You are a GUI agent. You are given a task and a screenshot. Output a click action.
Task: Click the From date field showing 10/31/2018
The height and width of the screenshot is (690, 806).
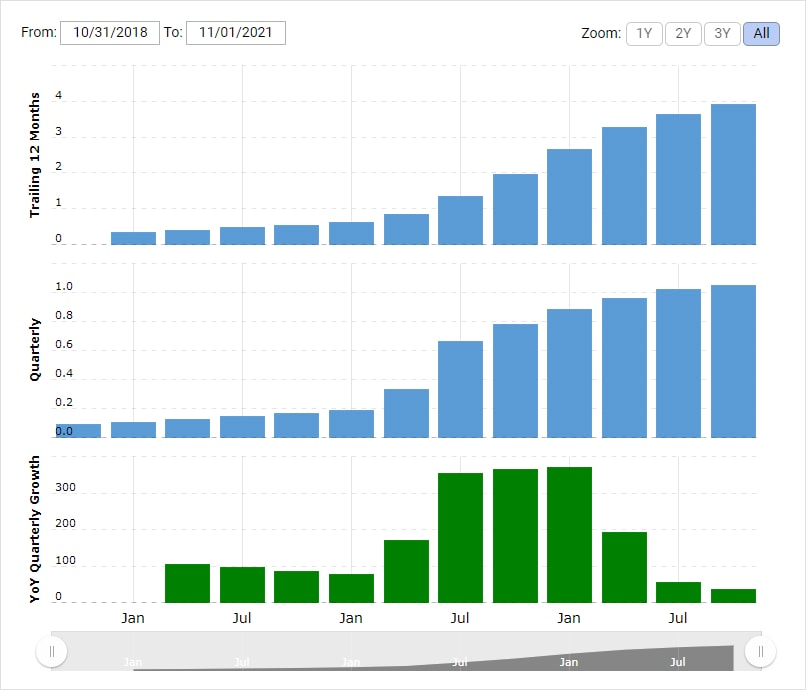click(x=110, y=32)
